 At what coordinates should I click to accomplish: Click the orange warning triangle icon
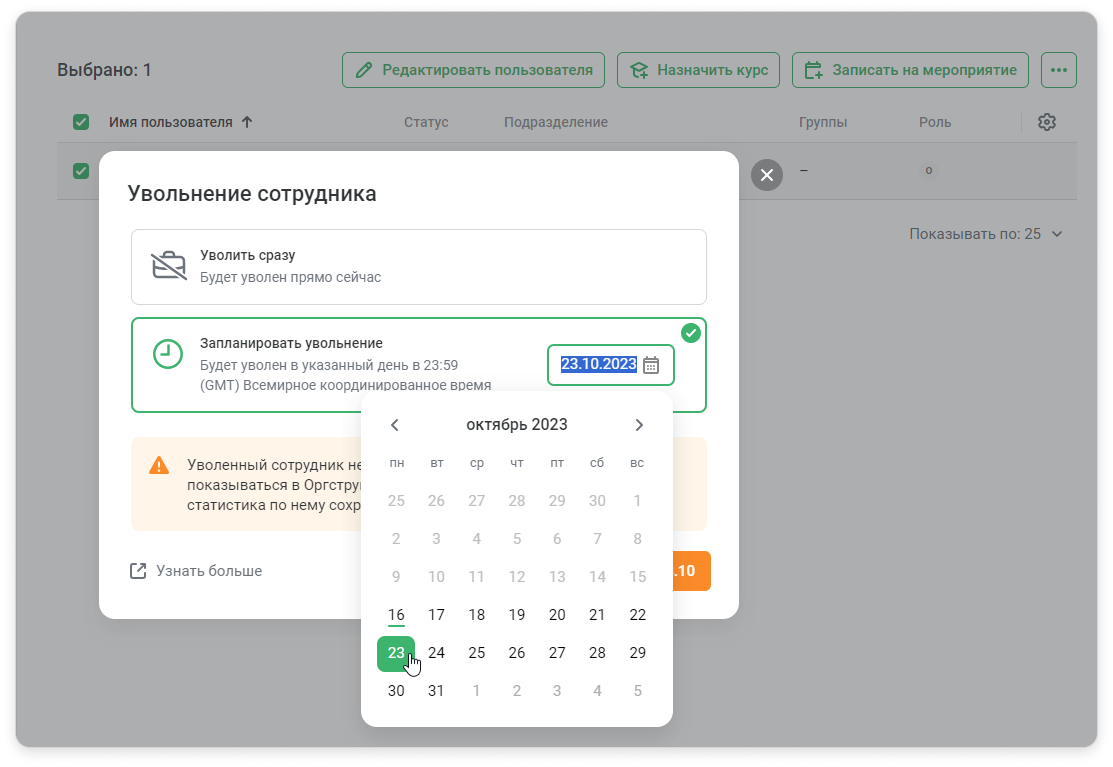pyautogui.click(x=159, y=465)
